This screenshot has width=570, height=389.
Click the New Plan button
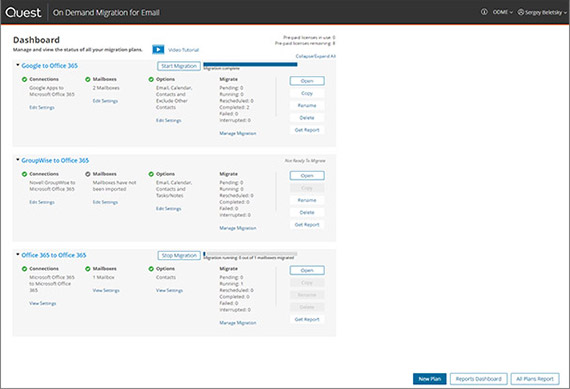coord(430,379)
